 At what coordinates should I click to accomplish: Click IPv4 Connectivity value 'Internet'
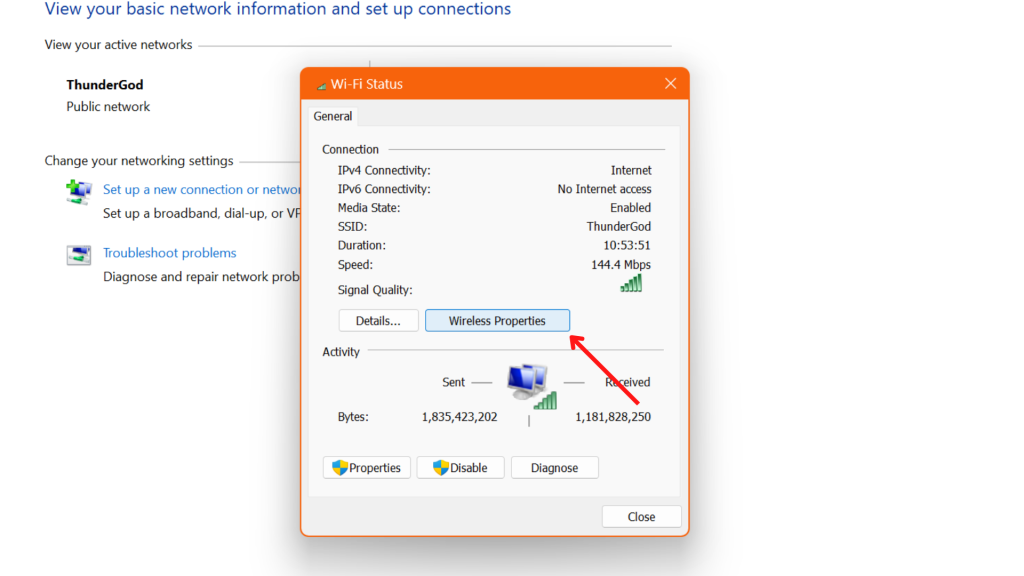pyautogui.click(x=631, y=170)
